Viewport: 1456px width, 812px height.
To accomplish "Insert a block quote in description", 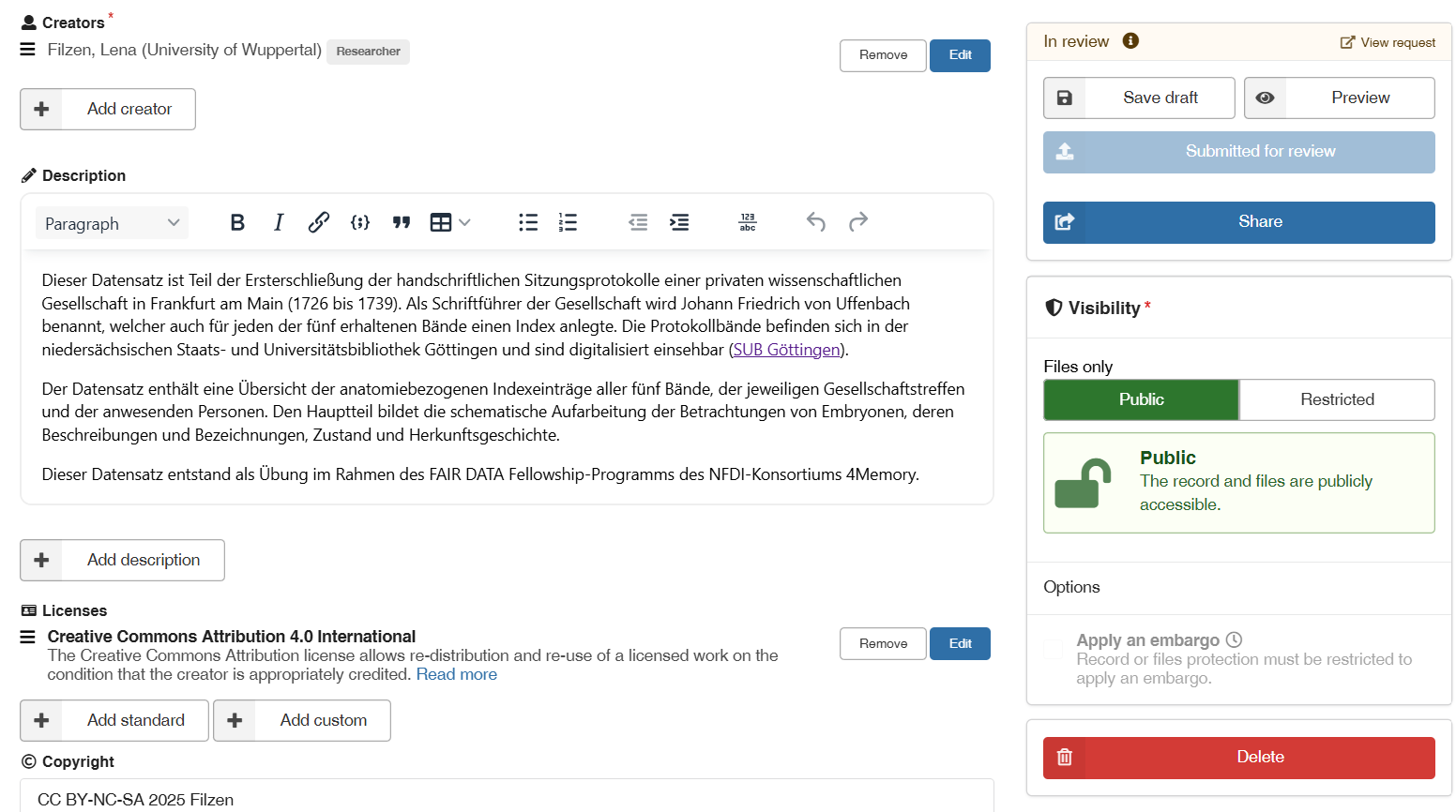I will 402,222.
